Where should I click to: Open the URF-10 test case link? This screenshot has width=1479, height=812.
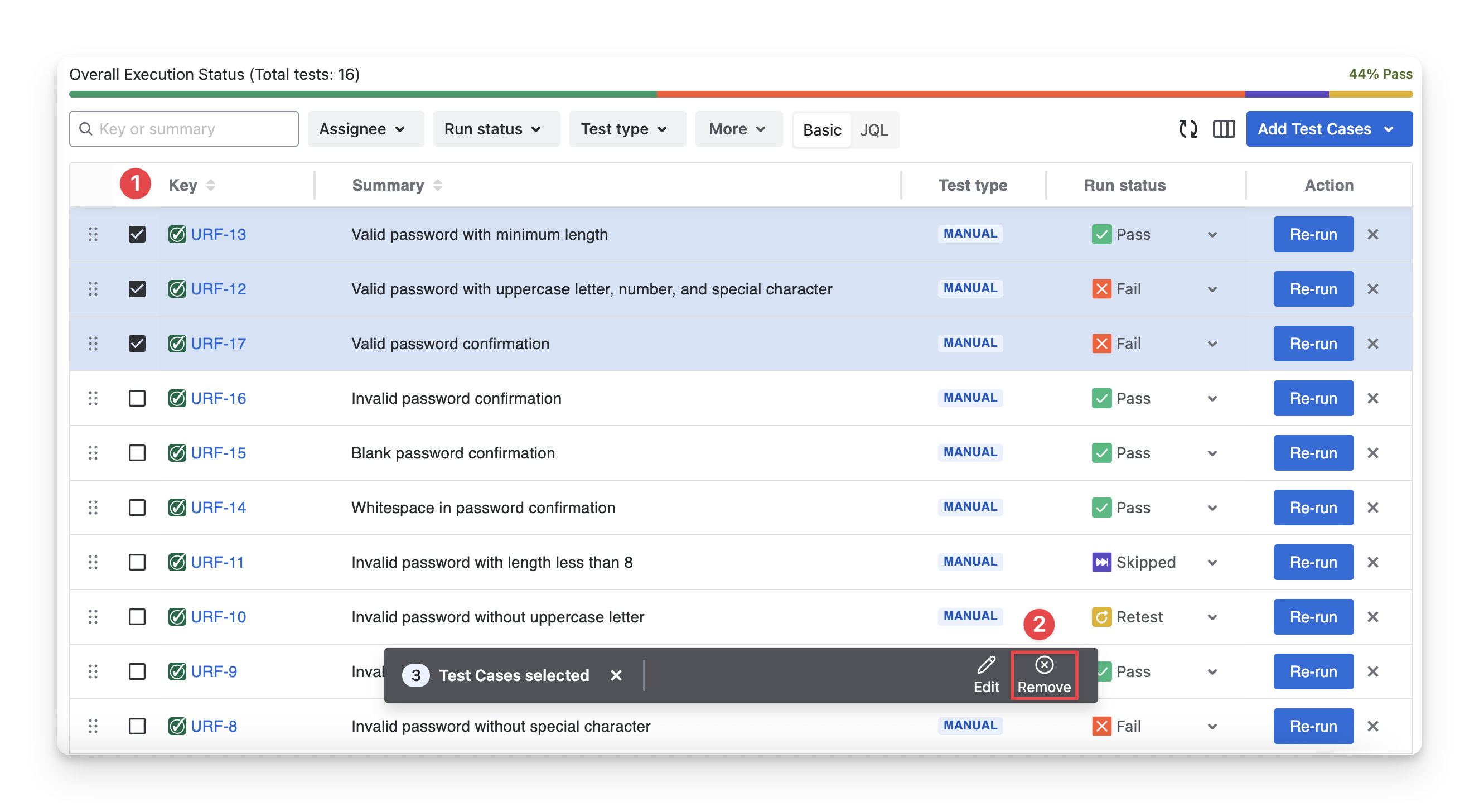(x=218, y=616)
